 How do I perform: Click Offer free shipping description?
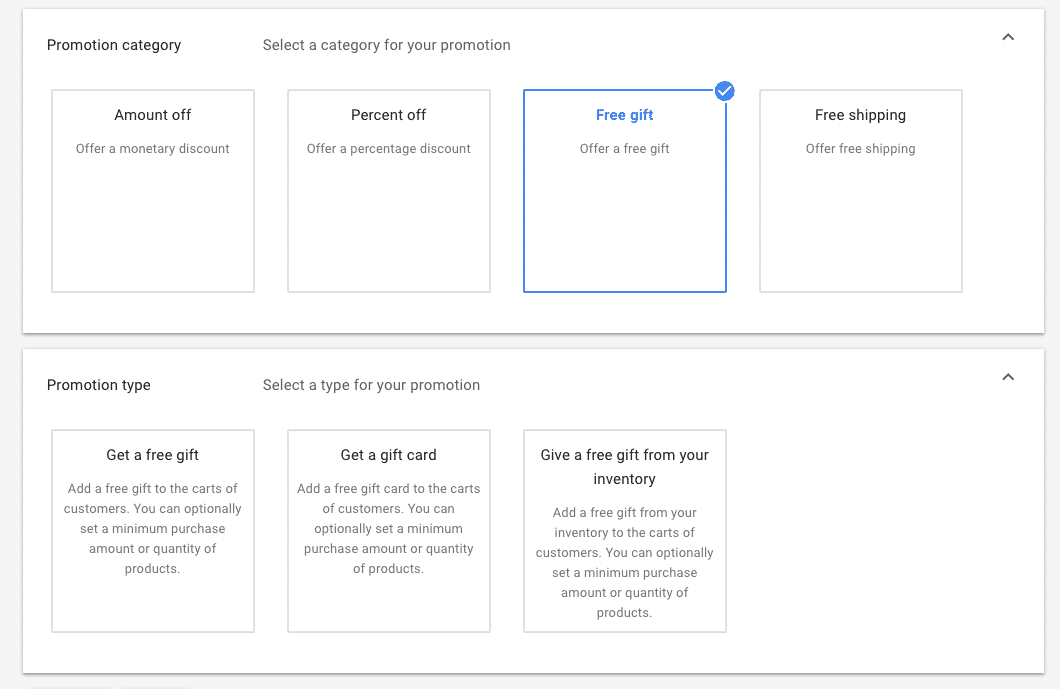click(x=860, y=148)
